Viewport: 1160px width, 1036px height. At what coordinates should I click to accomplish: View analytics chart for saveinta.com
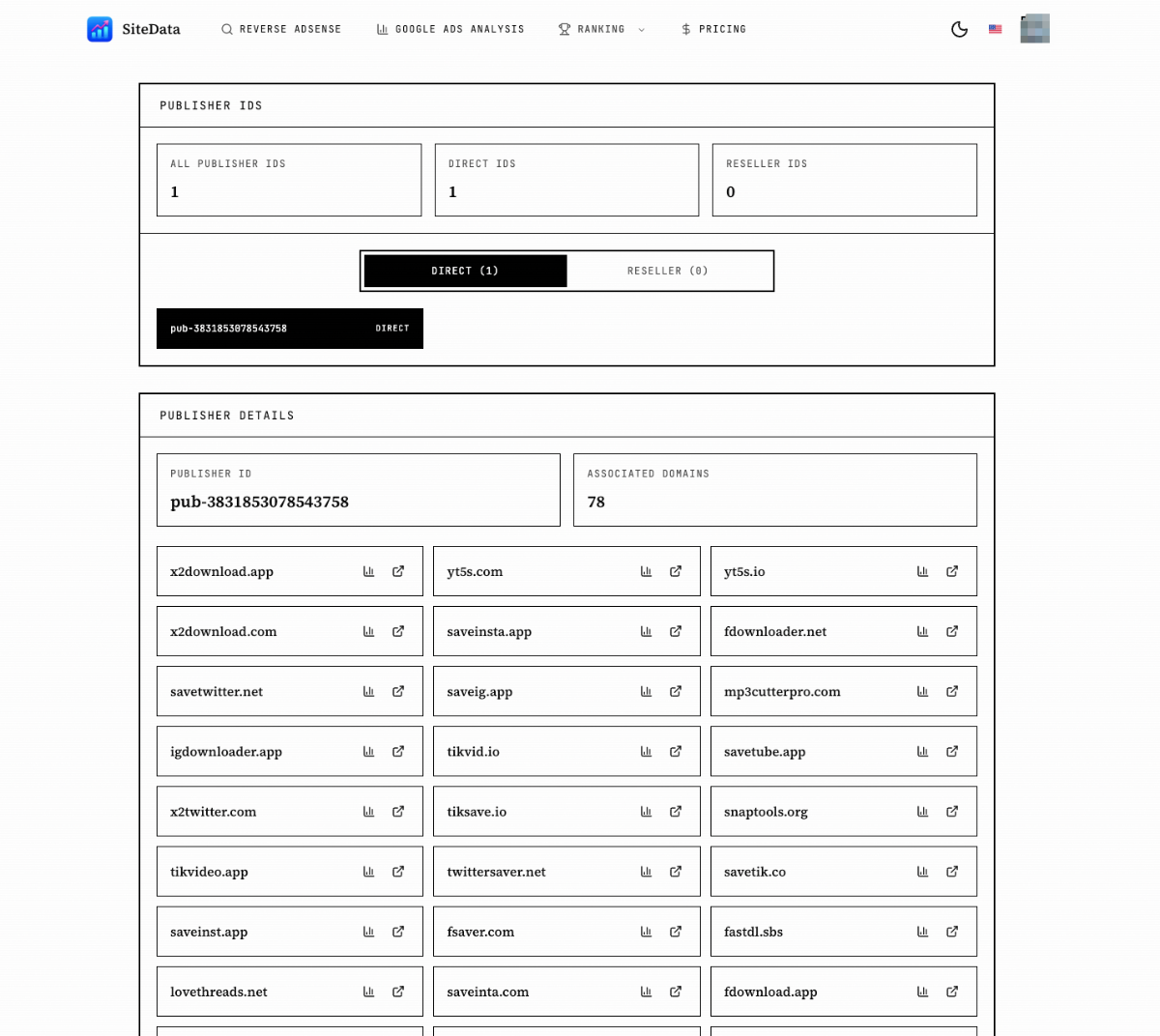pyautogui.click(x=646, y=992)
